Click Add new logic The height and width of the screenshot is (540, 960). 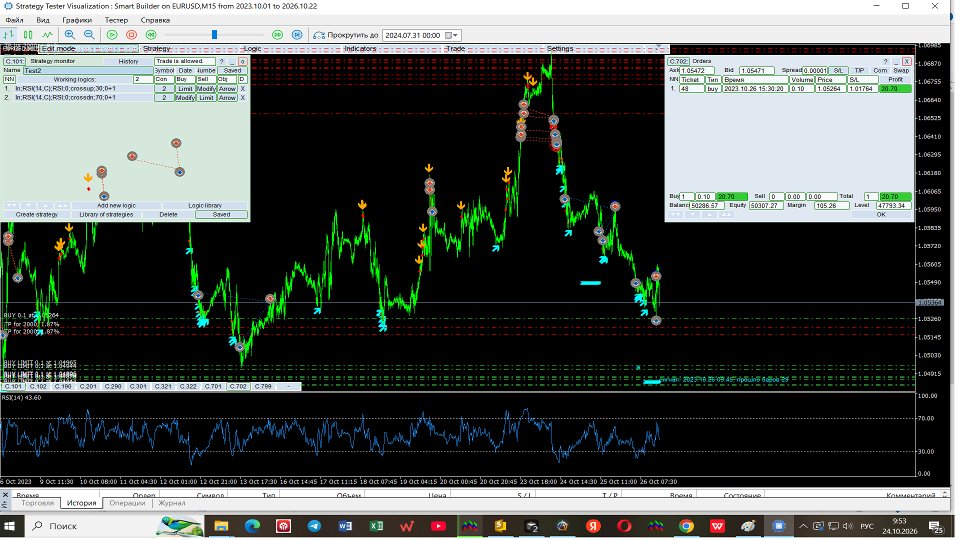[116, 206]
